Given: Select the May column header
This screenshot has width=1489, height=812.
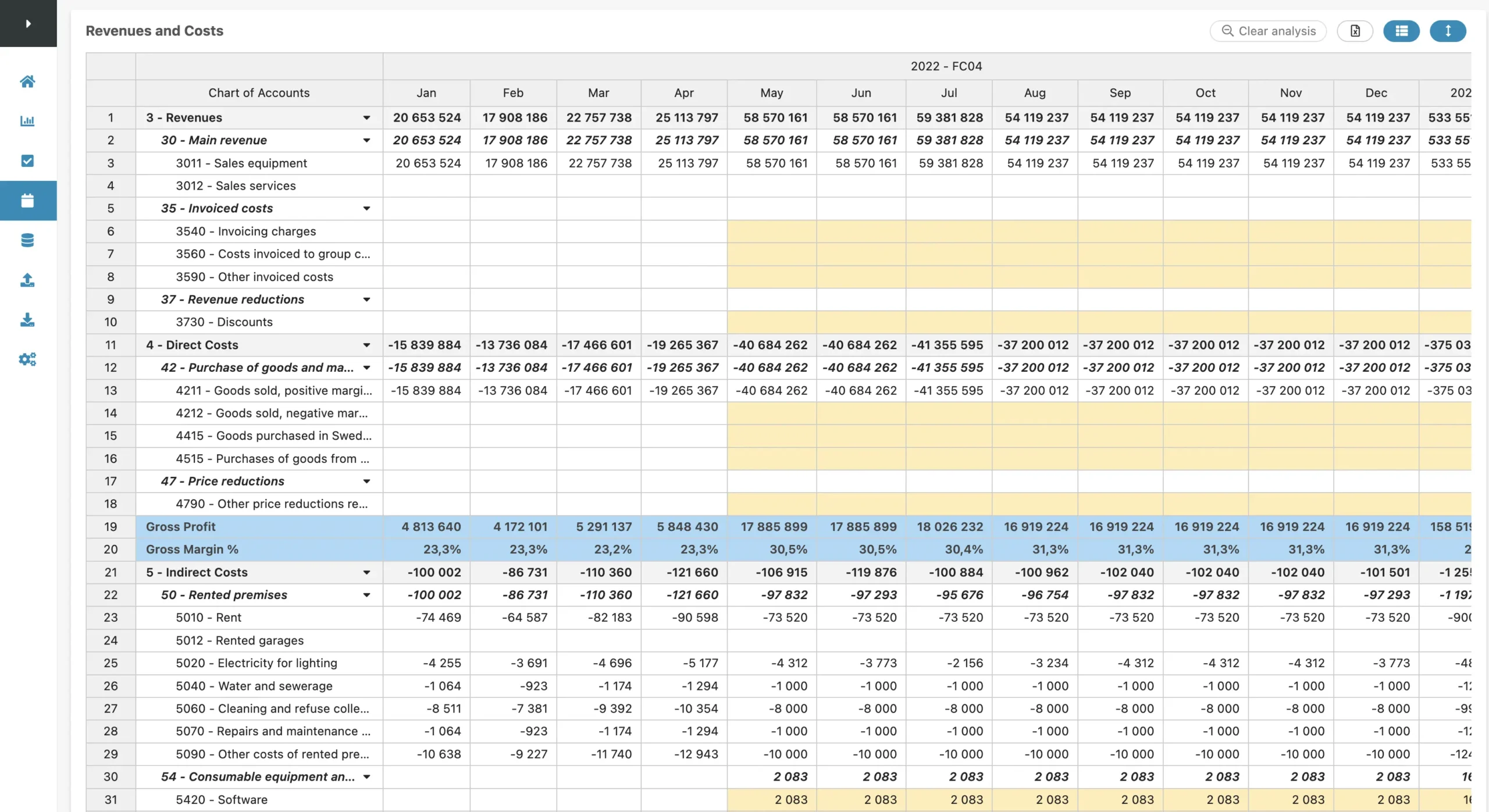Looking at the screenshot, I should tap(772, 93).
